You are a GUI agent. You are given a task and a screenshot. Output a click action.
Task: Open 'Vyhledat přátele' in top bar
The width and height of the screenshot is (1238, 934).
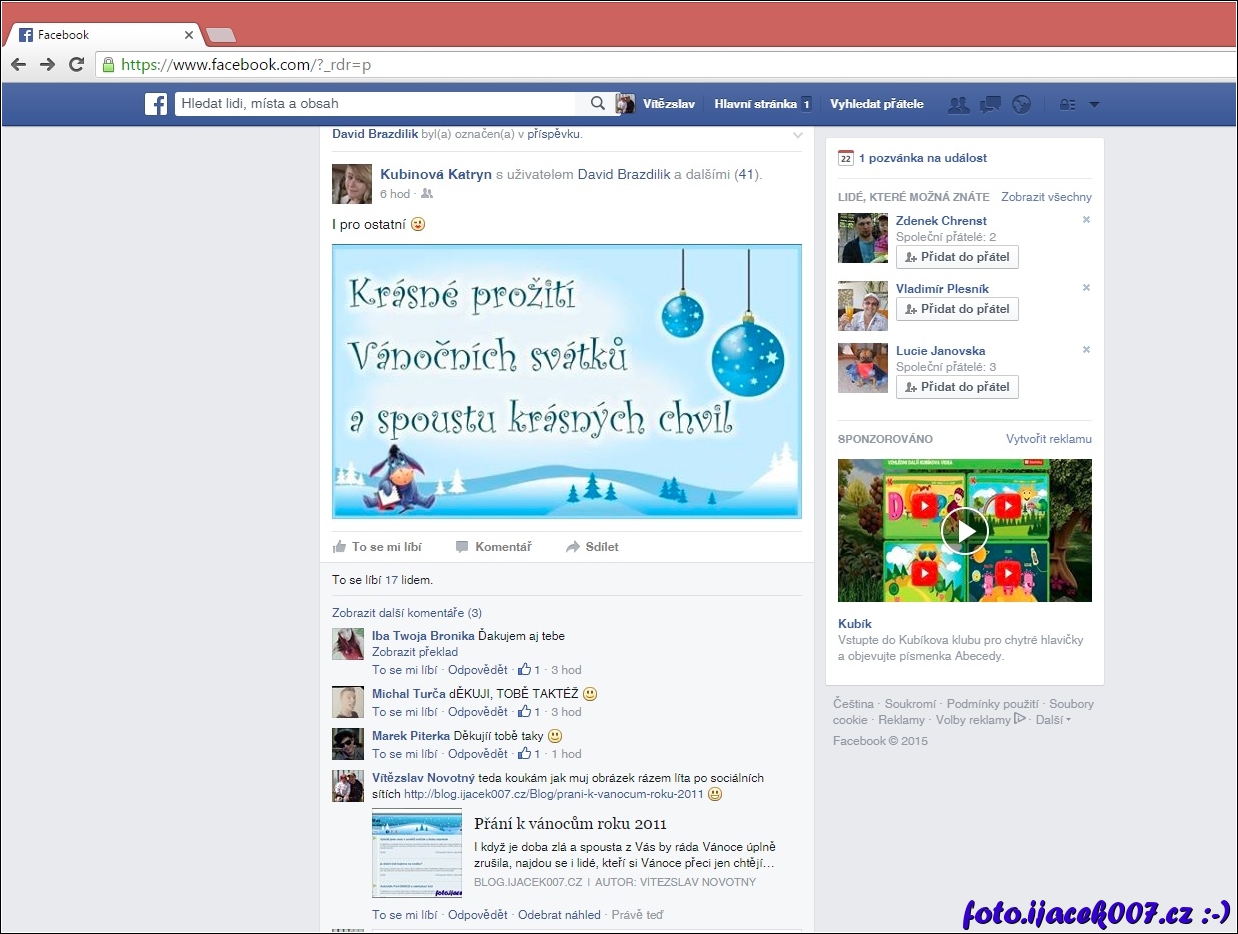pyautogui.click(x=876, y=104)
